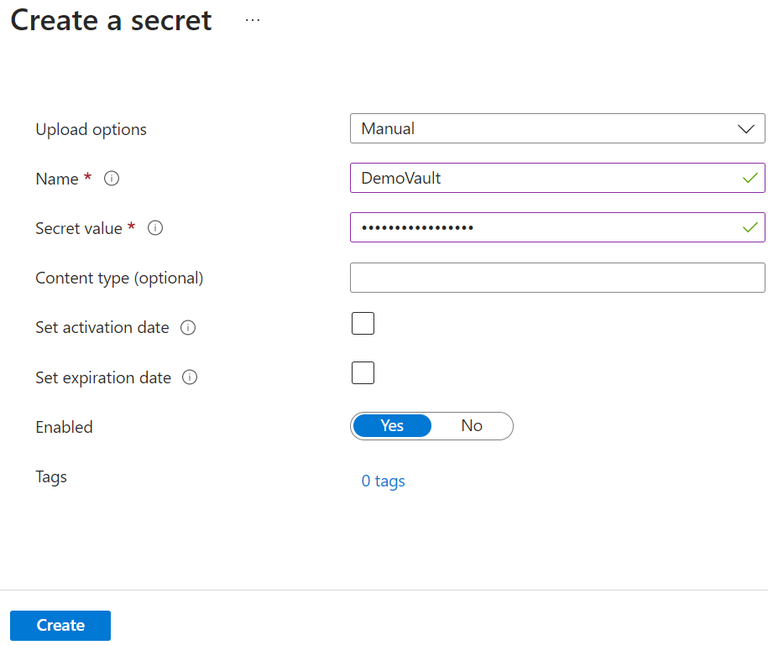This screenshot has height=645, width=768.
Task: Click into the masked Secret value field
Action: (x=540, y=228)
